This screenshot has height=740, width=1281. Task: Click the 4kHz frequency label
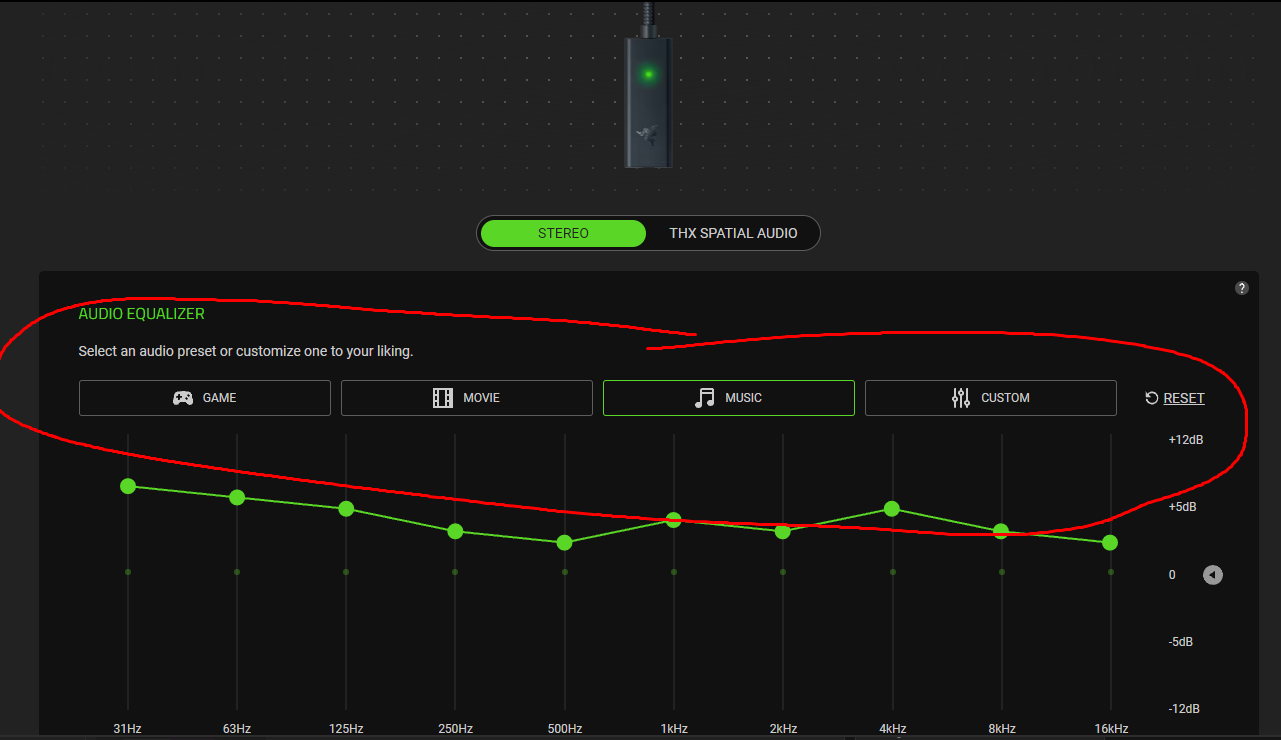pyautogui.click(x=892, y=729)
